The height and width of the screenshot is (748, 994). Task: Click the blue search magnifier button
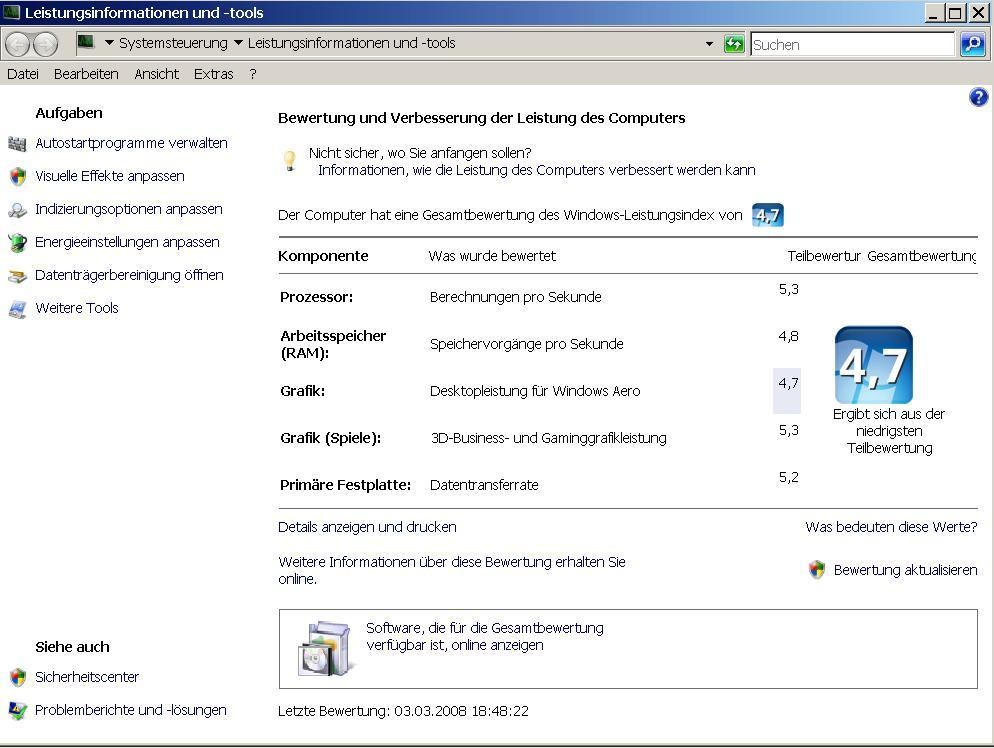coord(973,44)
